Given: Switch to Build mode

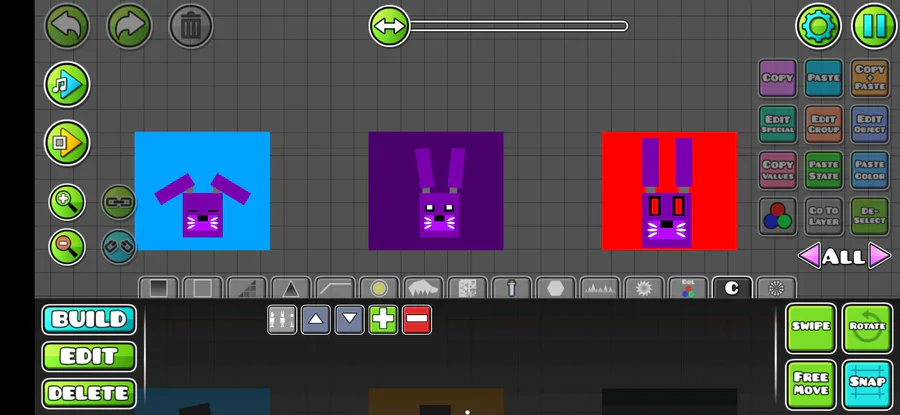Looking at the screenshot, I should [89, 320].
